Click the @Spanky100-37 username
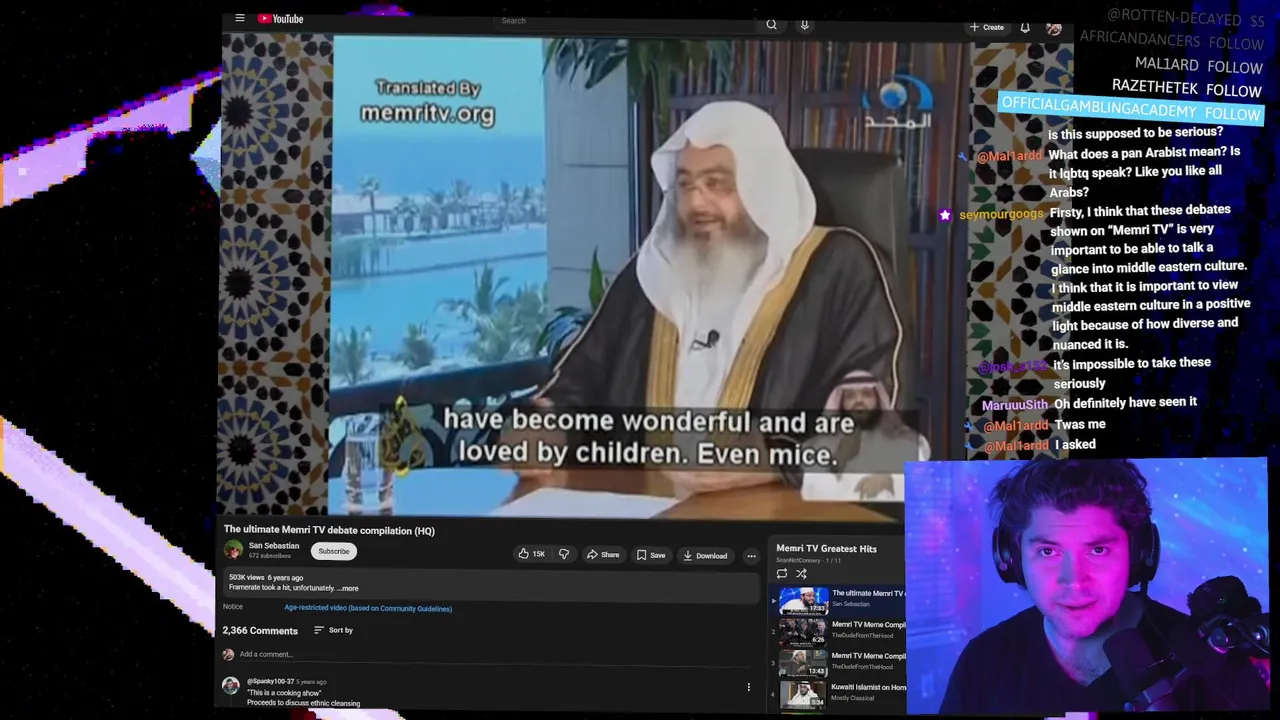Viewport: 1280px width, 720px height. tap(270, 682)
